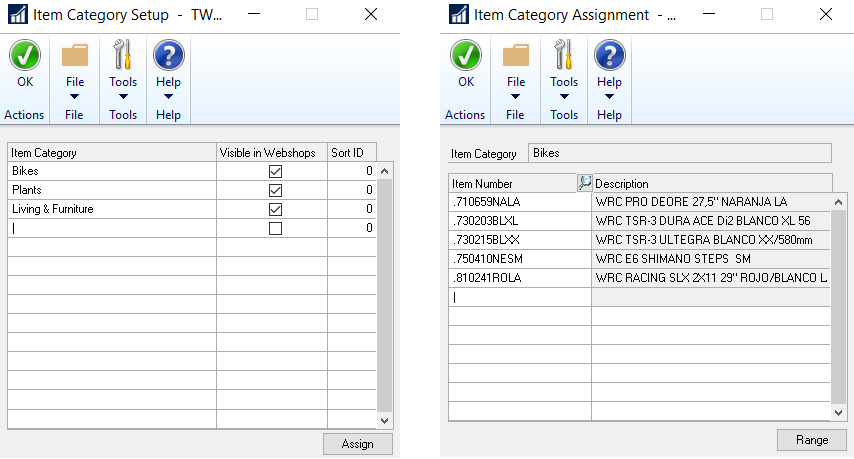Check Visible in Webshops on the empty new row
The width and height of the screenshot is (854, 459).
[x=276, y=229]
